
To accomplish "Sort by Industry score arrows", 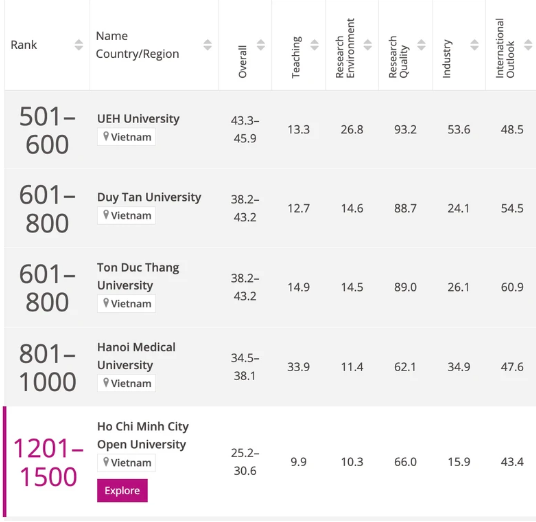I will pos(474,45).
